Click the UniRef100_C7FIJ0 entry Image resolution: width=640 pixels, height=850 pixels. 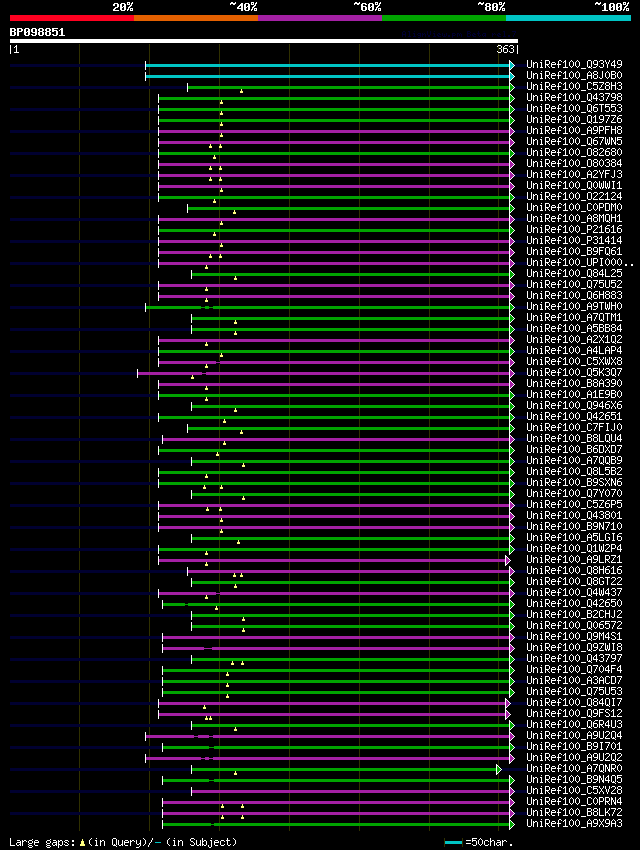[x=574, y=428]
